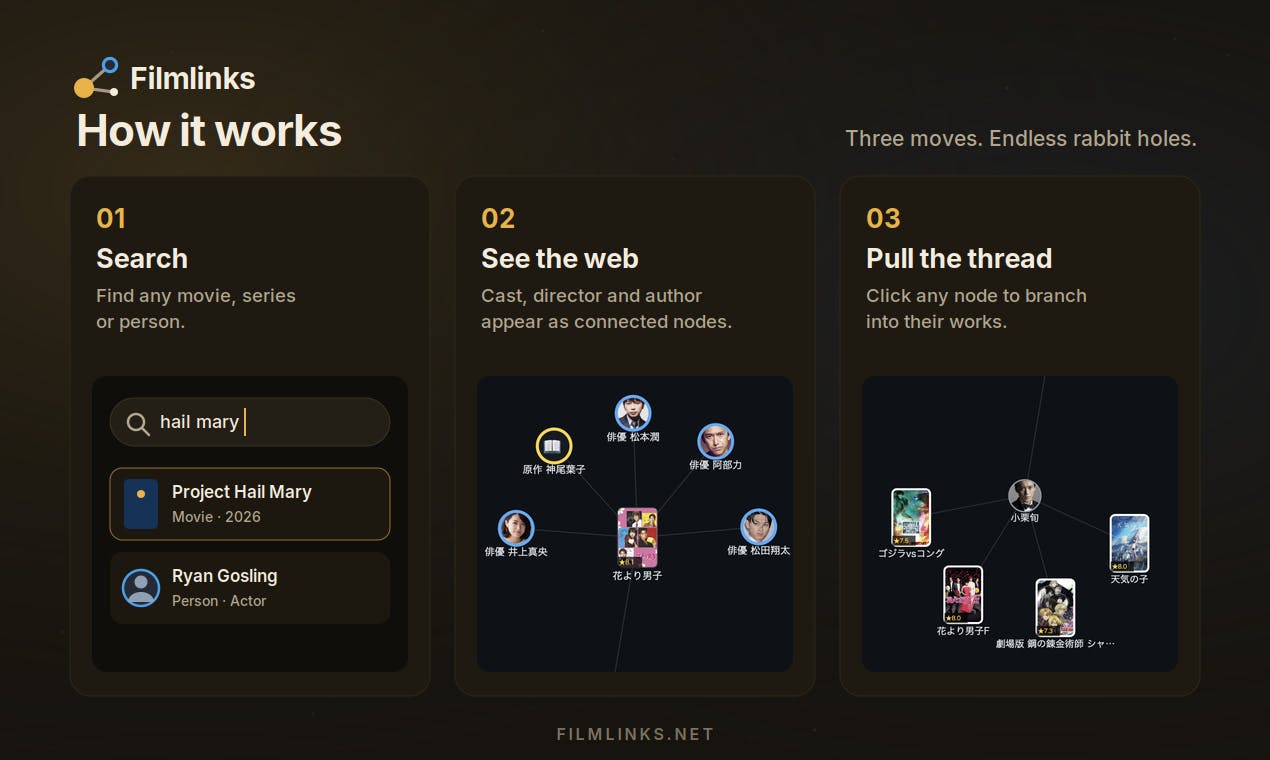Image resolution: width=1270 pixels, height=760 pixels.
Task: Click the 劇場版 鋼の錬金術師 シャ… label
Action: tap(1055, 644)
